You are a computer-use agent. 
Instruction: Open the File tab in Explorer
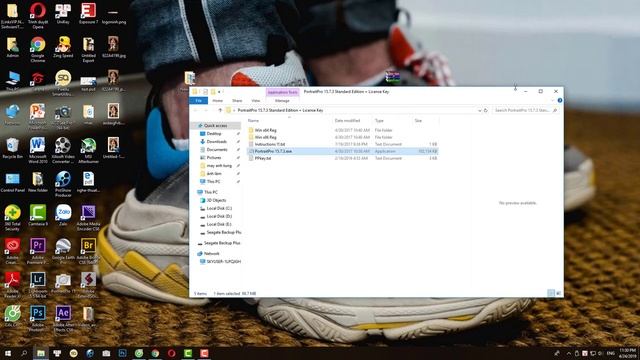pos(199,100)
